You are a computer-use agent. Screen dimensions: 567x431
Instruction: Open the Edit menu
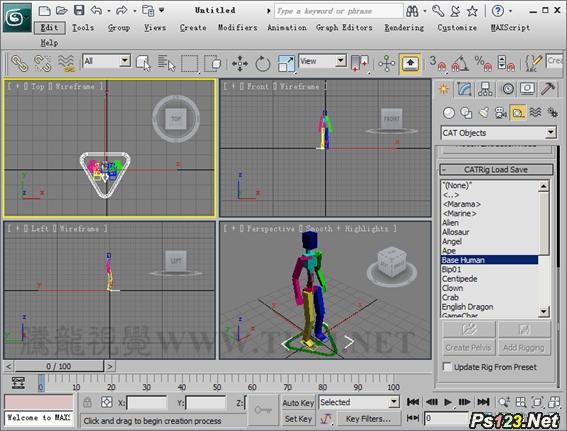pos(50,27)
